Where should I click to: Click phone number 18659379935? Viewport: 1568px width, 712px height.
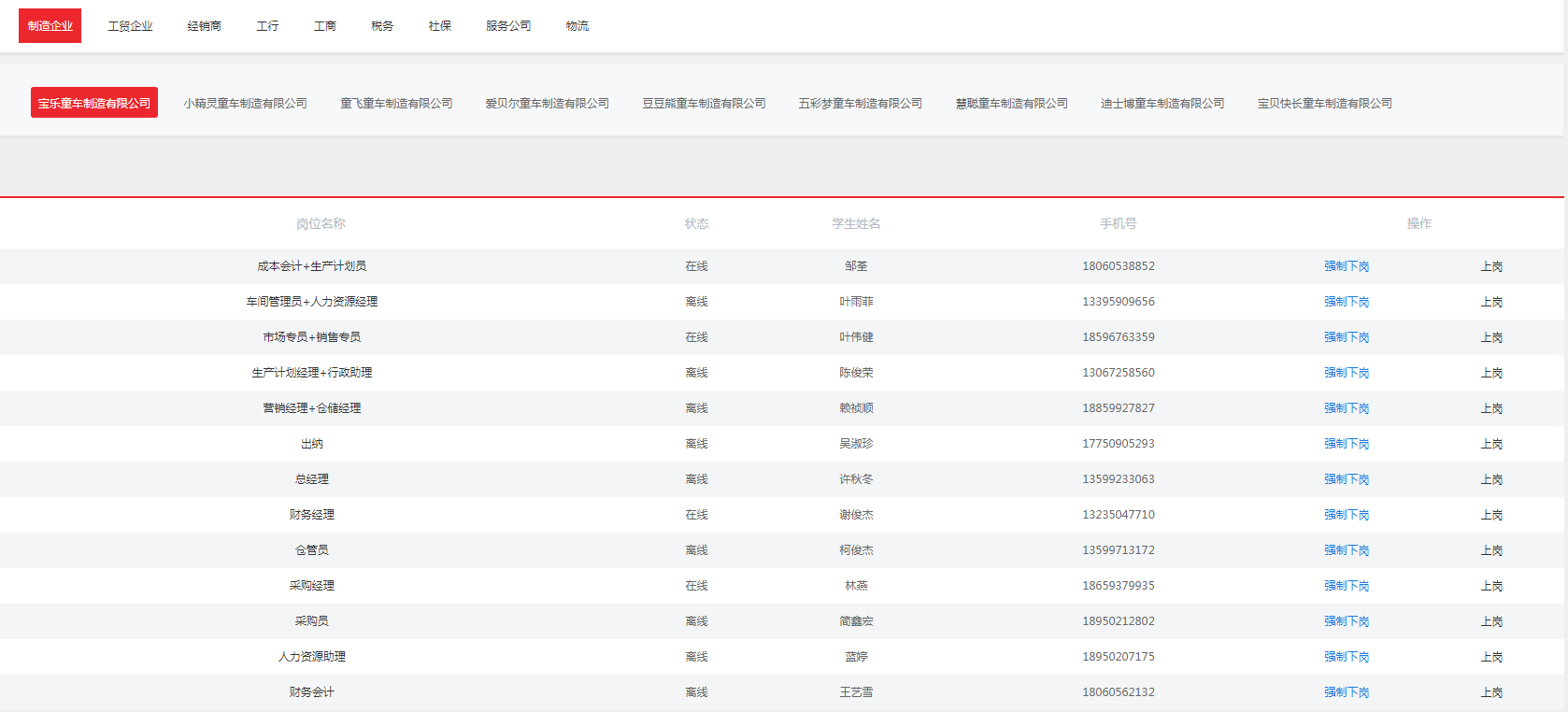tap(1119, 586)
